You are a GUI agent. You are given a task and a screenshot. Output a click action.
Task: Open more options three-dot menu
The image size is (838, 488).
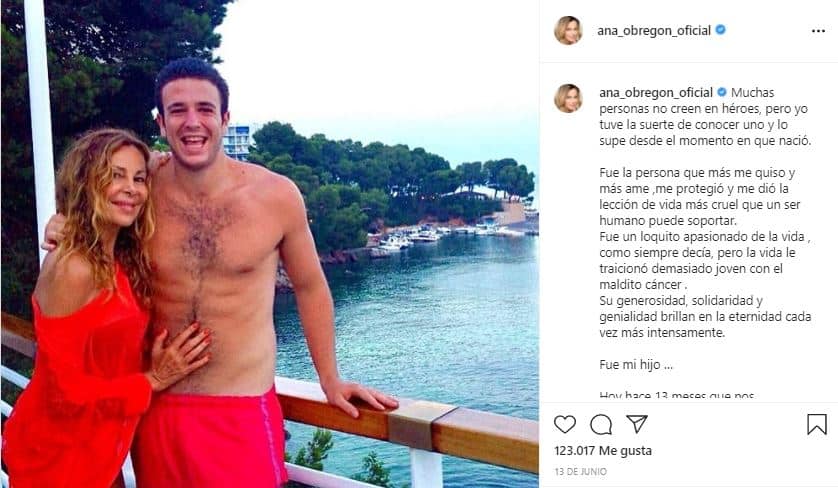(x=818, y=31)
